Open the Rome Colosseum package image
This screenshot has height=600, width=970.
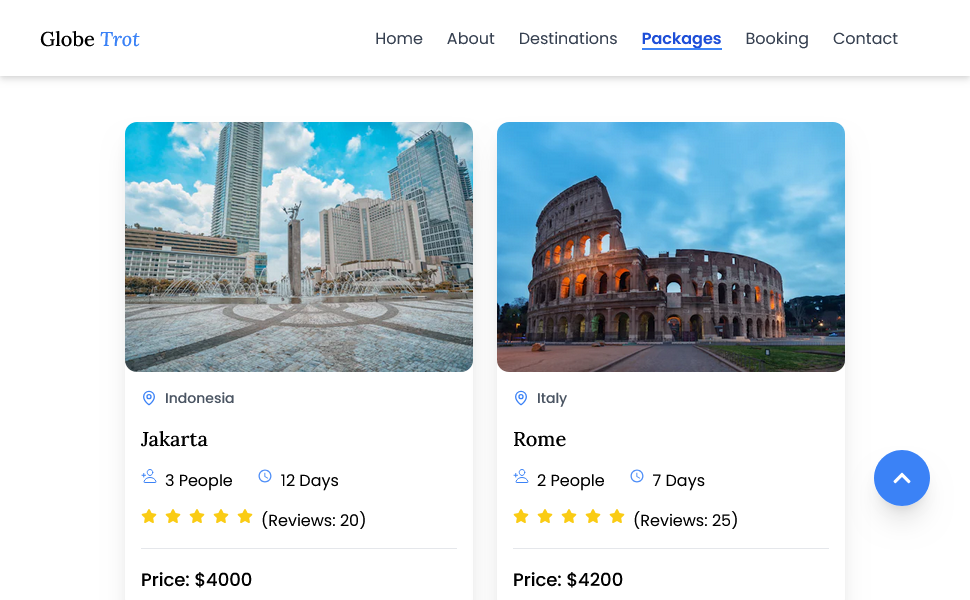tap(671, 247)
